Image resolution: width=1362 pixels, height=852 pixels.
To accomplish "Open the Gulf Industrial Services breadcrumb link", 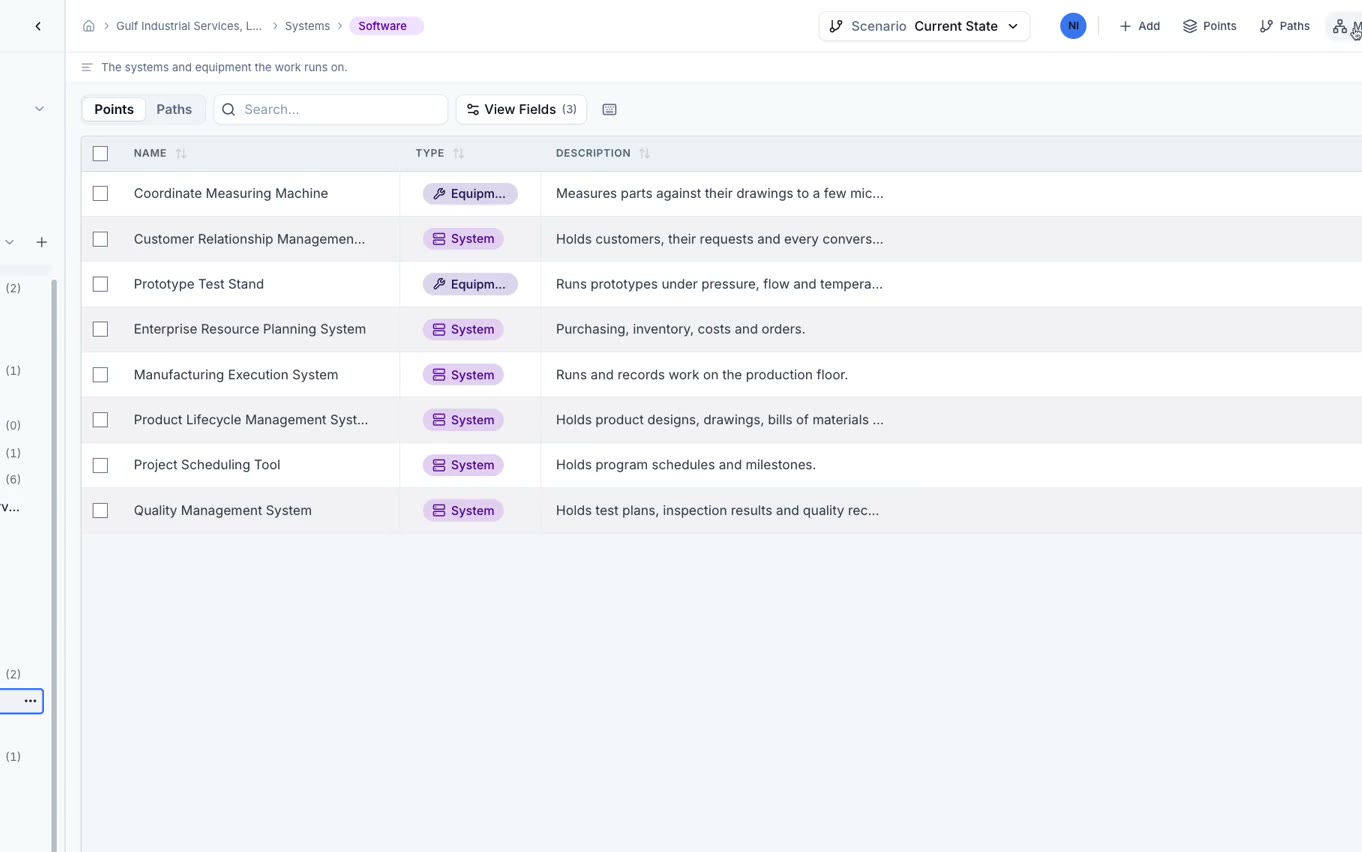I will (189, 26).
